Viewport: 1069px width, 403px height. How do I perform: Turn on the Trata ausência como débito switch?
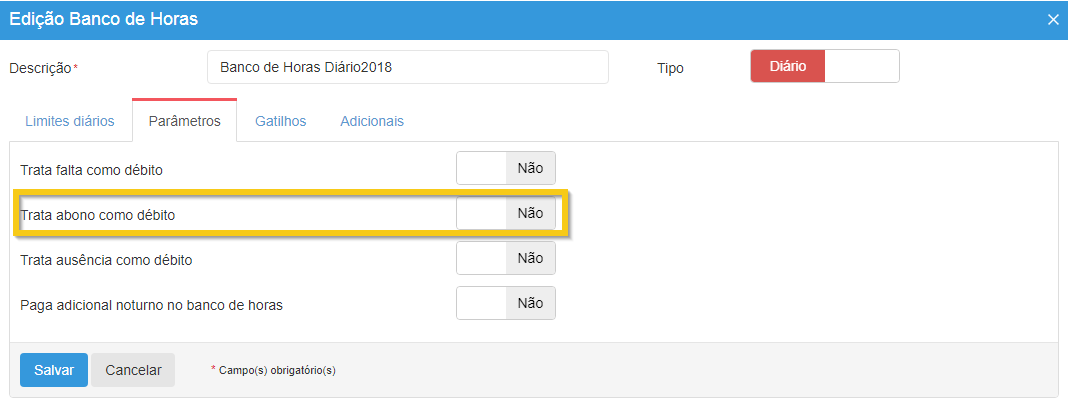505,258
